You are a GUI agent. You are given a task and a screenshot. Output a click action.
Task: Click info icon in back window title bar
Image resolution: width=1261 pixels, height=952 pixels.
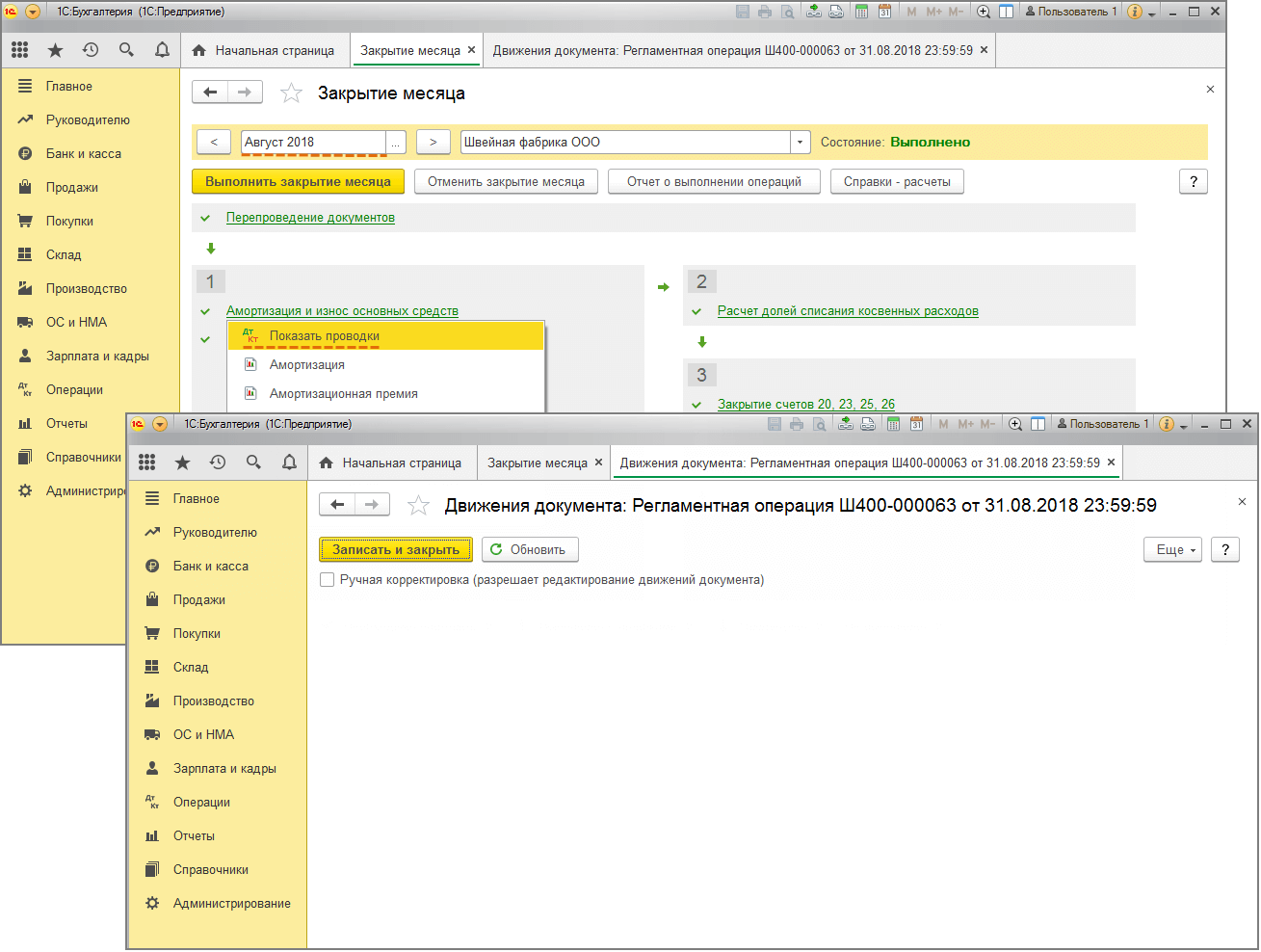pos(1135,12)
